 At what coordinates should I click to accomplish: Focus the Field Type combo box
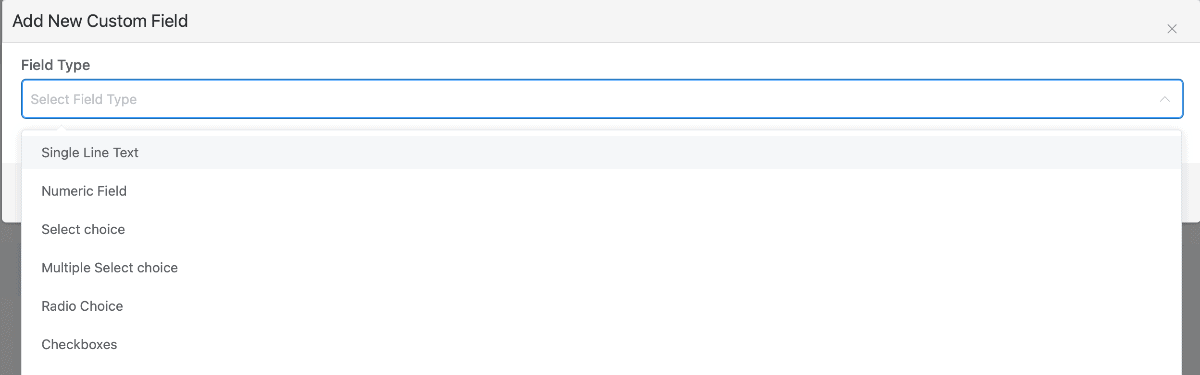(600, 99)
